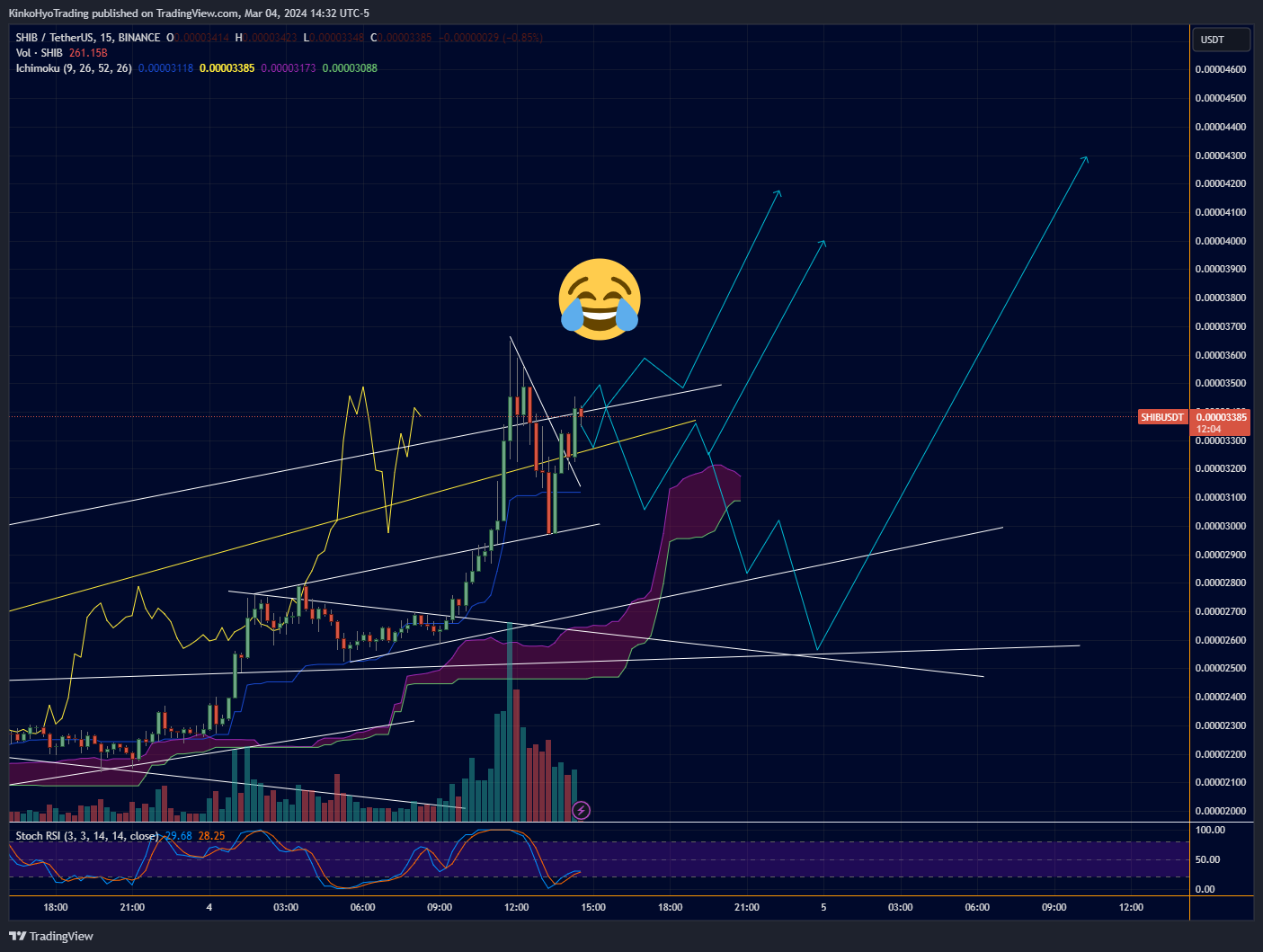Viewport: 1263px width, 952px height.
Task: Click price axis label 0.00002600
Action: pyautogui.click(x=1221, y=640)
